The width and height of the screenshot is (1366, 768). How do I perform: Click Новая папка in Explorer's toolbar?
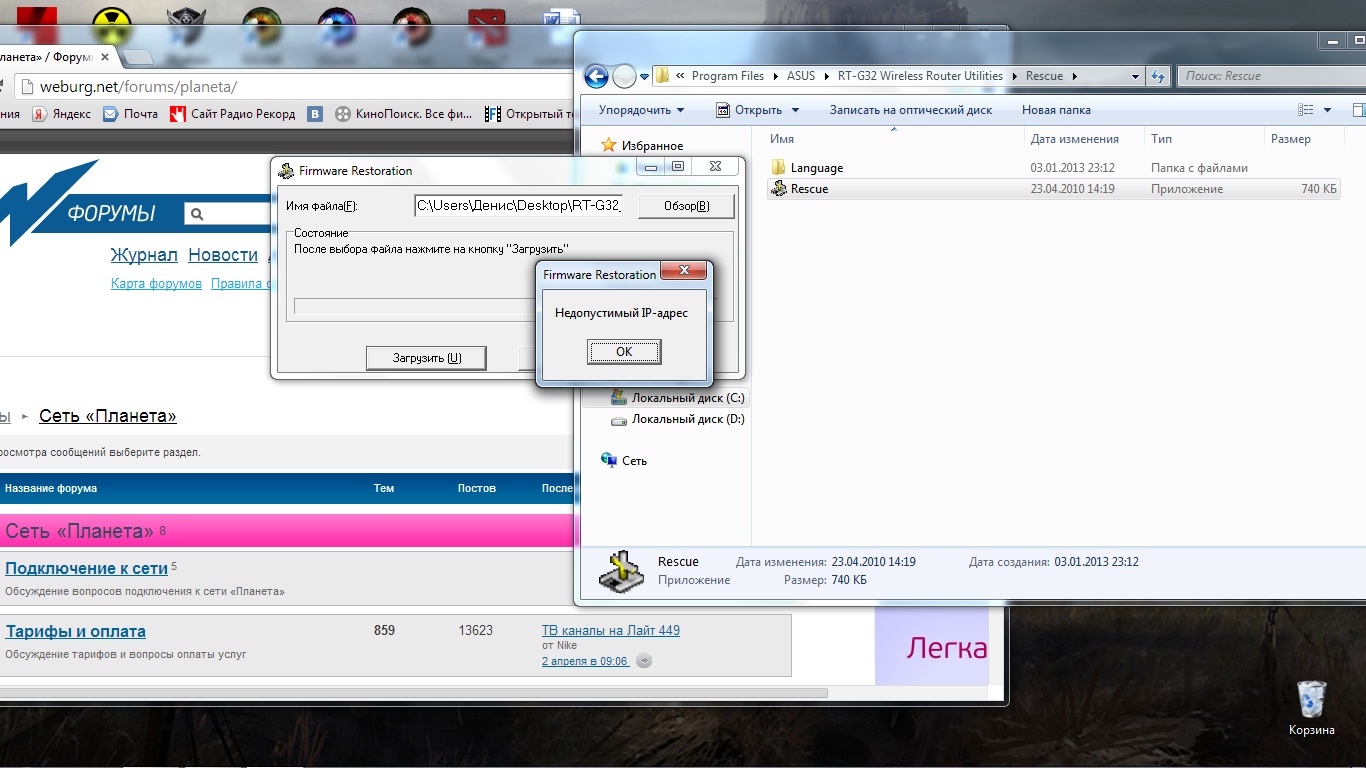point(1056,110)
